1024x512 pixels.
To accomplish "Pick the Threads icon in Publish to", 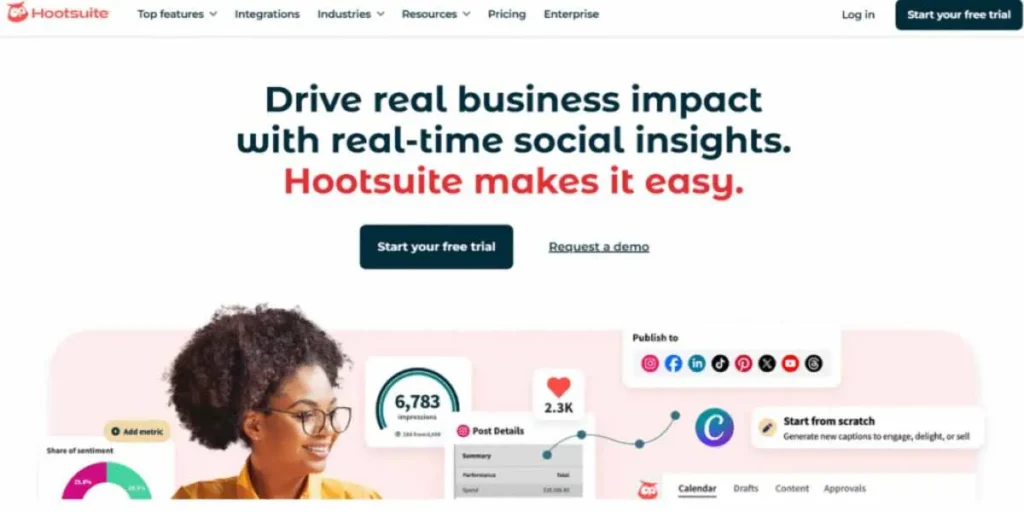I will coord(813,364).
